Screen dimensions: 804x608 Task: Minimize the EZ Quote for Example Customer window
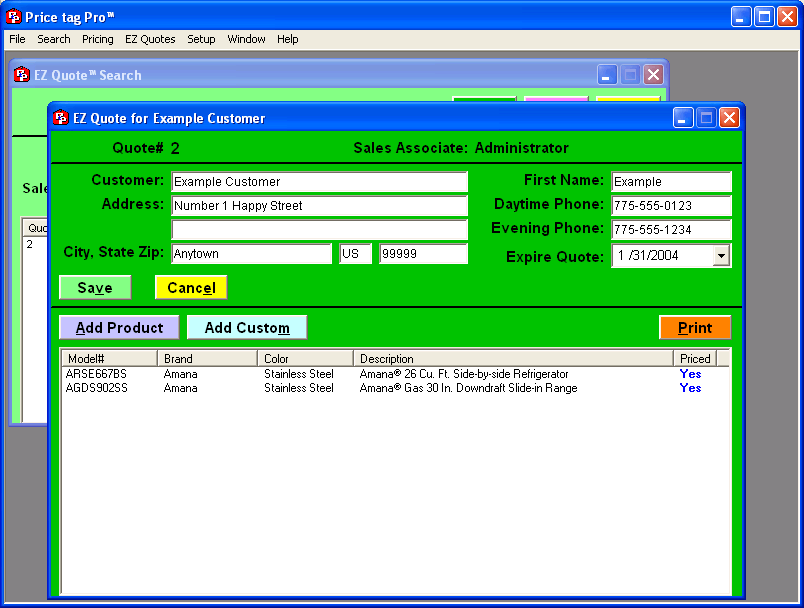coord(682,118)
